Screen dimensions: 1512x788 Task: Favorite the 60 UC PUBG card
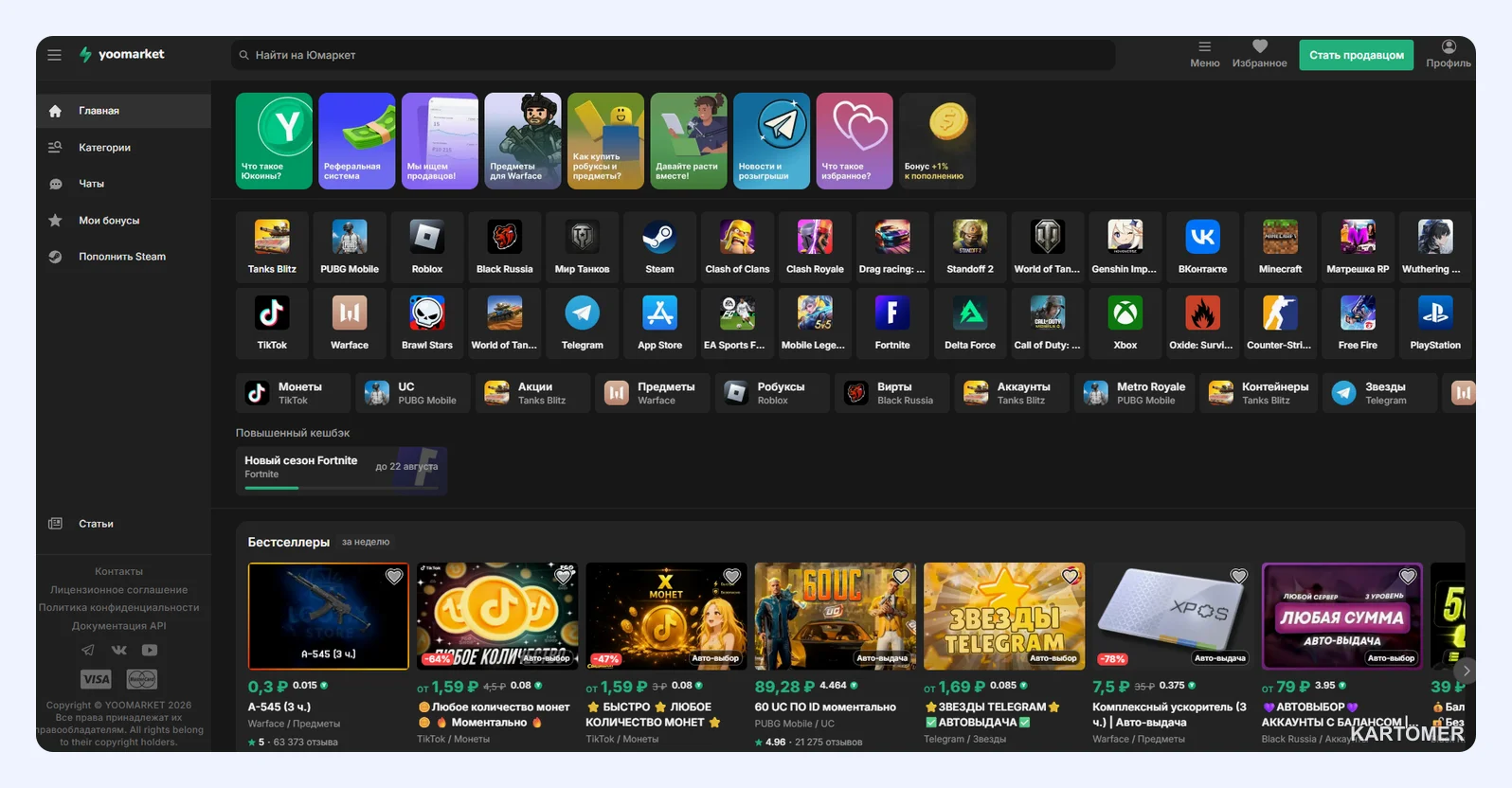(x=901, y=576)
